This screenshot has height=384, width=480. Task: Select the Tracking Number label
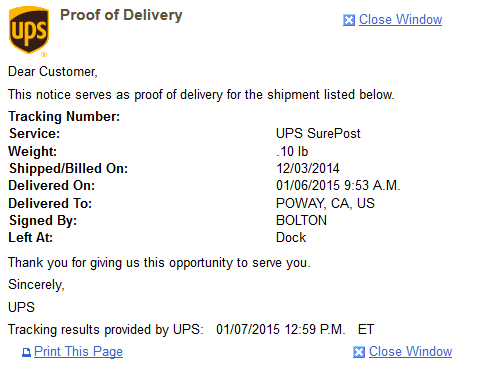tap(64, 116)
